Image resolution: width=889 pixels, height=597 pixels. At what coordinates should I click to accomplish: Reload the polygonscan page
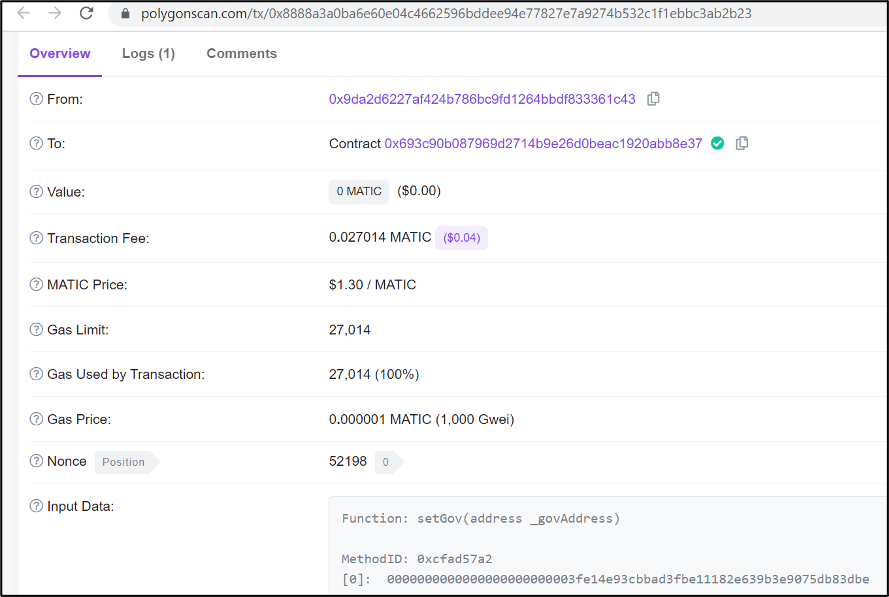pos(86,13)
